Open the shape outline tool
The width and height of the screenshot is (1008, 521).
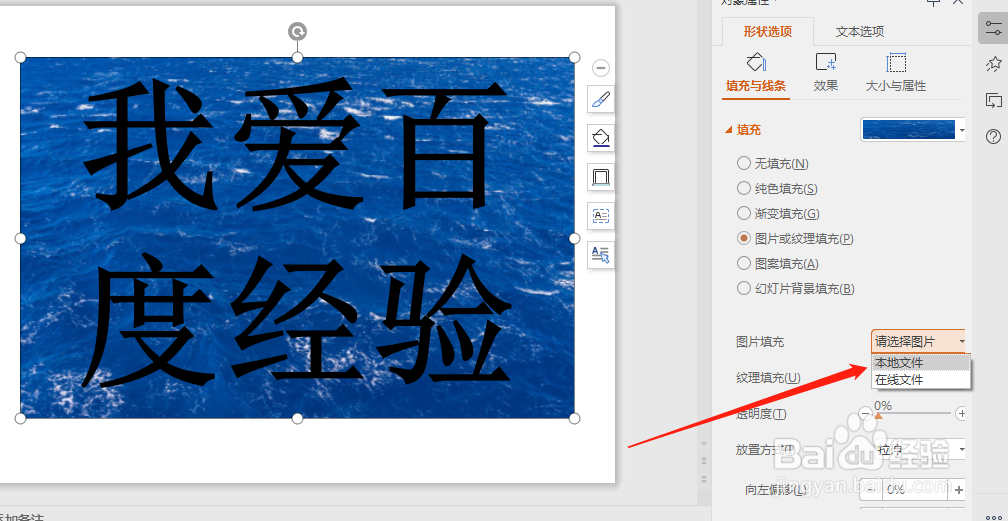pyautogui.click(x=600, y=177)
